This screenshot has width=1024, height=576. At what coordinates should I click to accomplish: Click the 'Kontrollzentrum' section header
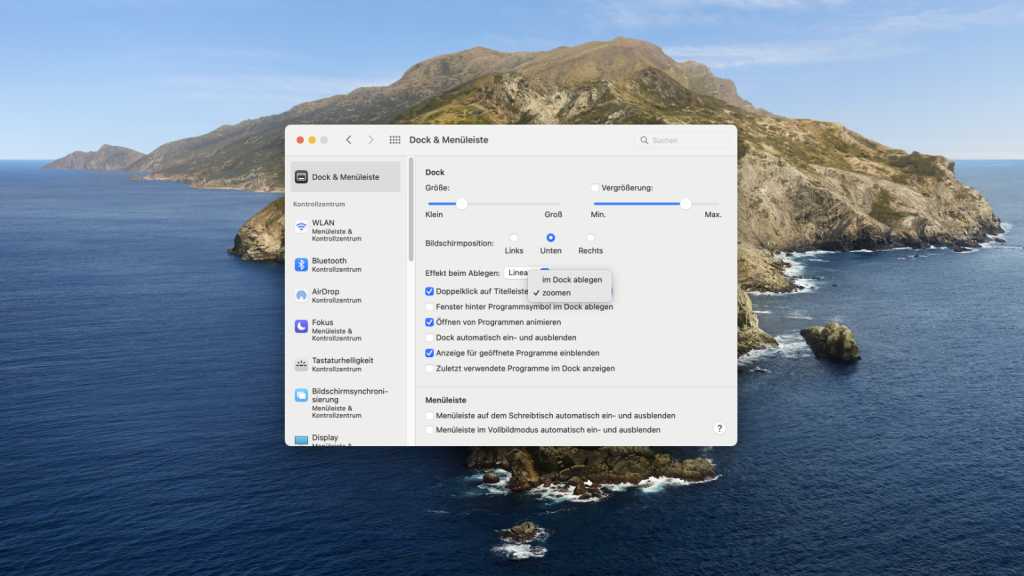click(319, 204)
